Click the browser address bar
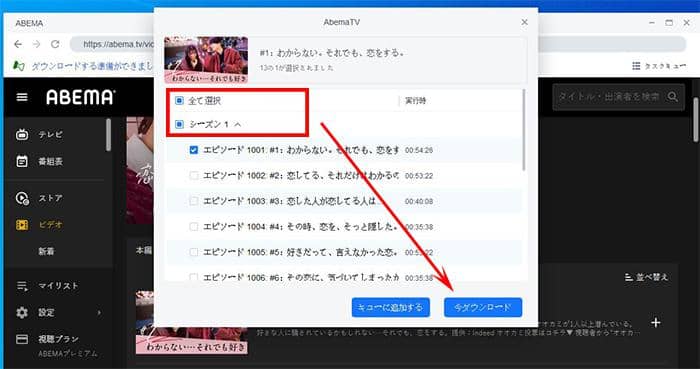The image size is (700, 369). (378, 44)
